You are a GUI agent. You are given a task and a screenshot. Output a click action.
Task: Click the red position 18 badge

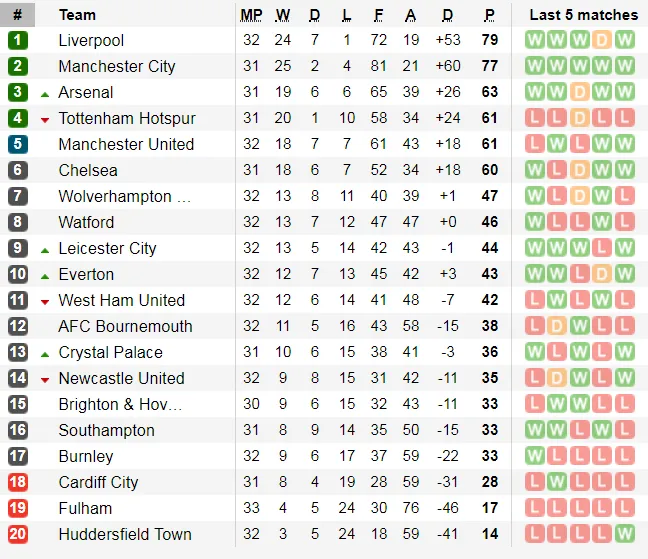[x=17, y=483]
